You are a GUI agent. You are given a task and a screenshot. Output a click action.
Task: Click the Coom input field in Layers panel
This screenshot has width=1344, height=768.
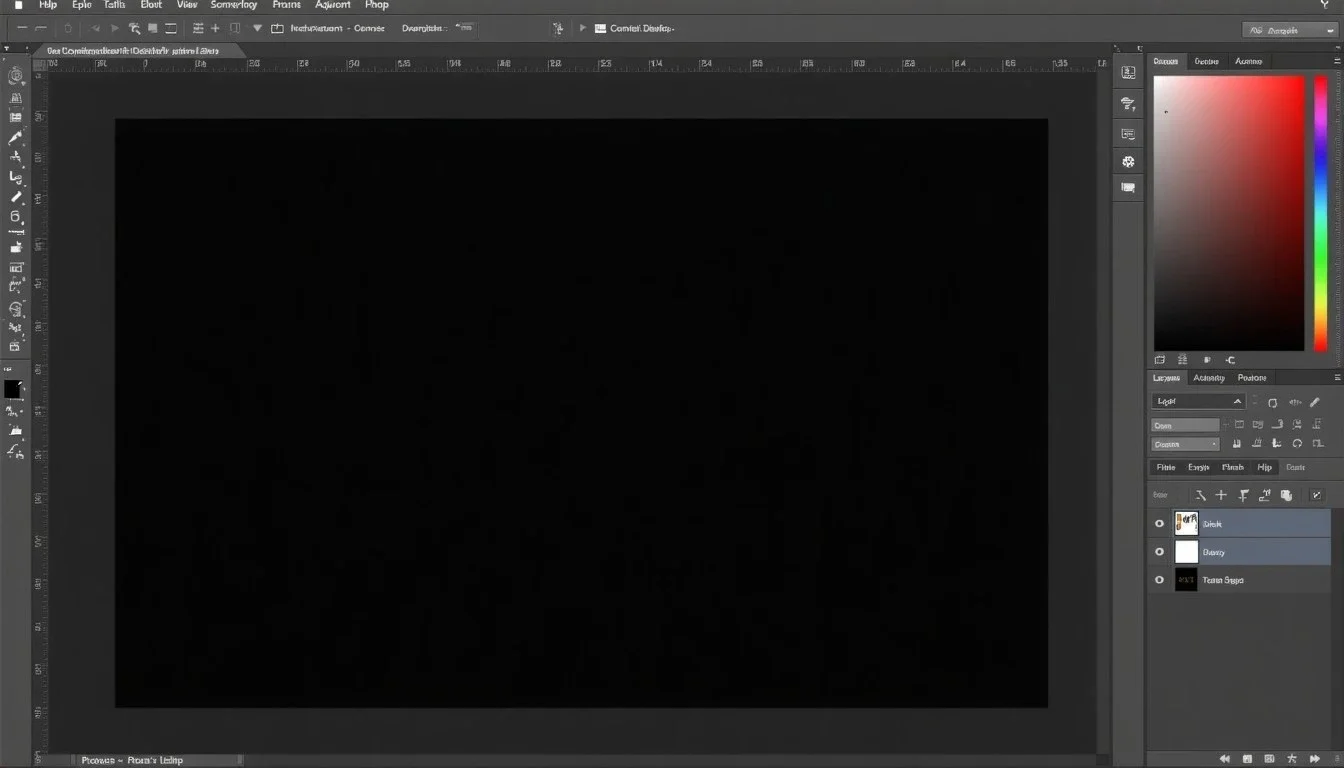[x=1186, y=425]
